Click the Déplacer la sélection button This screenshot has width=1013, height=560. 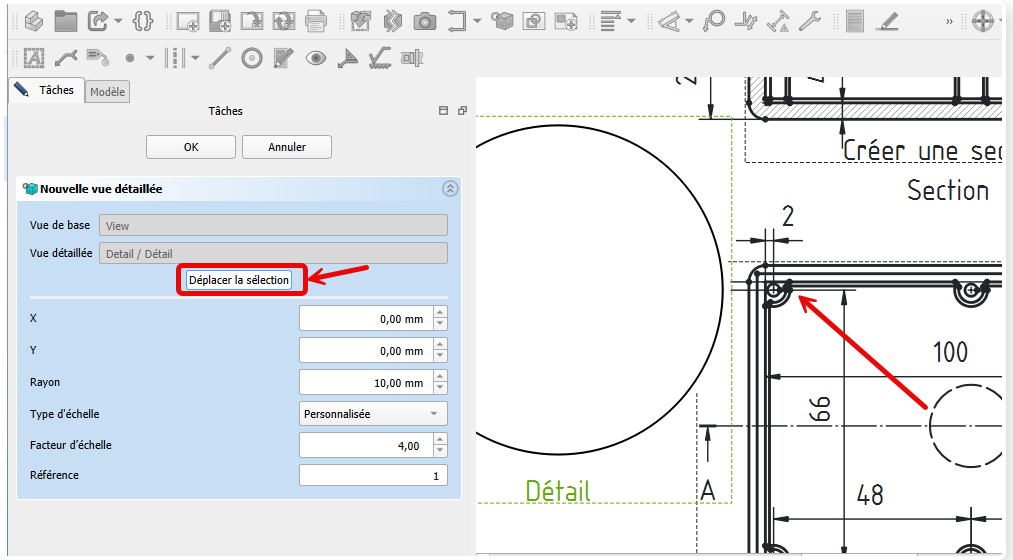pos(239,280)
